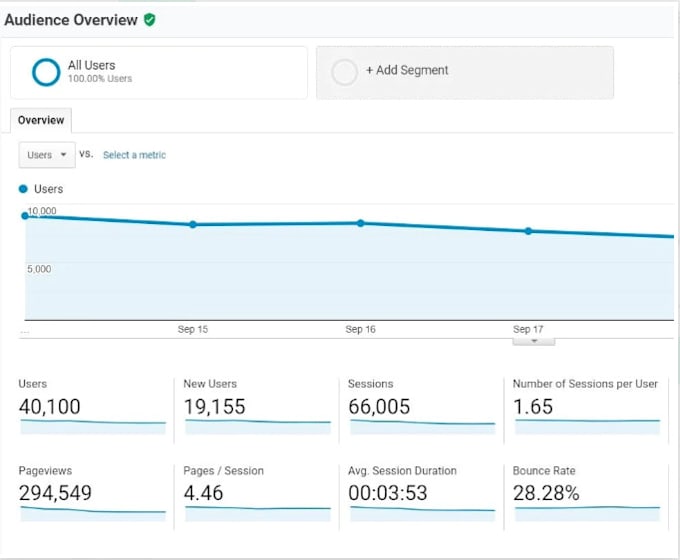Click the green verified shield icon
Viewport: 680px width, 560px height.
[150, 19]
